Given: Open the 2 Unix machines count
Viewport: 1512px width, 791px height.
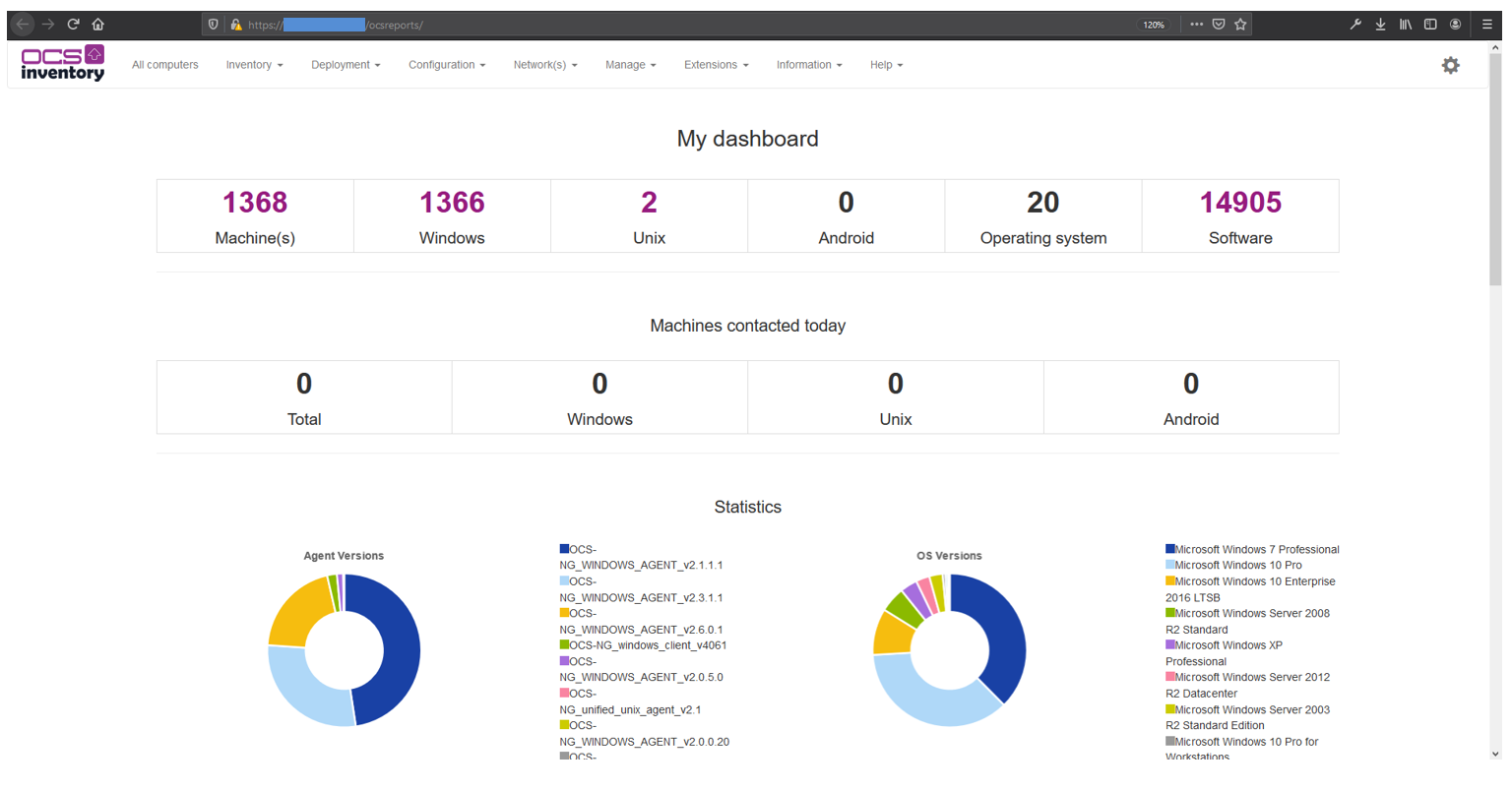Looking at the screenshot, I should (649, 203).
